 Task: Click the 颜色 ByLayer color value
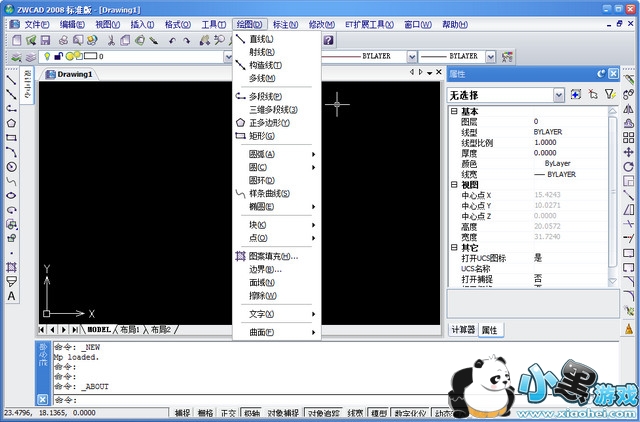click(x=558, y=163)
